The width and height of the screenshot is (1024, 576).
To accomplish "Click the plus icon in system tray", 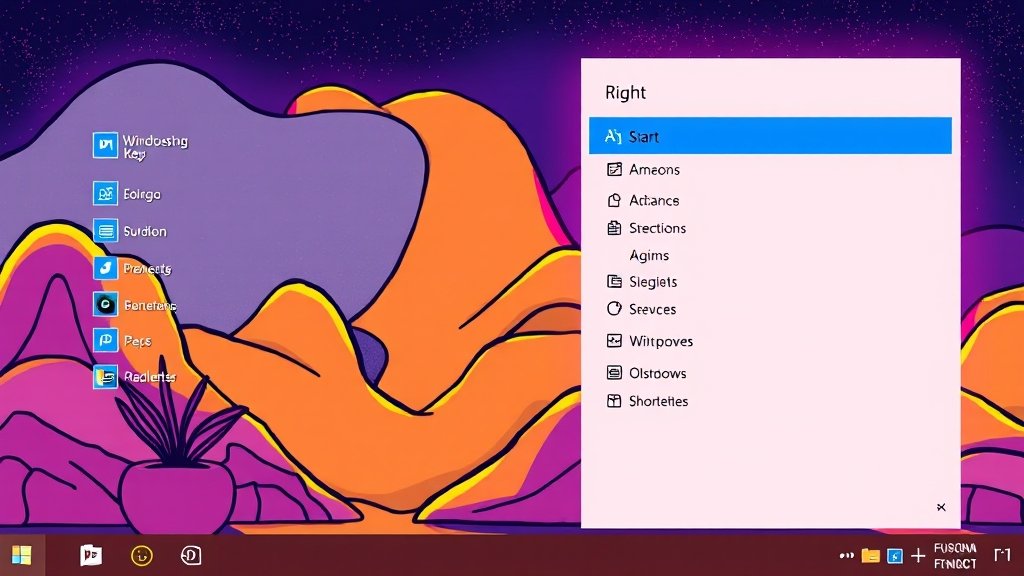I will tap(917, 555).
